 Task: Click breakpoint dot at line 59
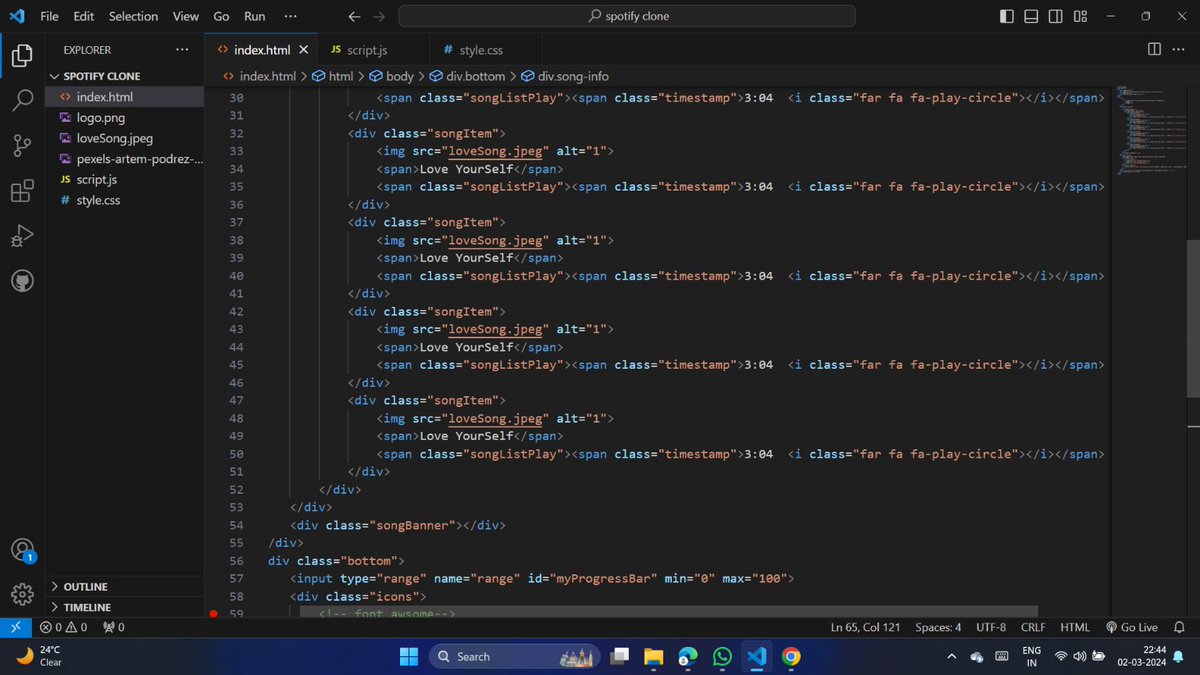point(213,614)
